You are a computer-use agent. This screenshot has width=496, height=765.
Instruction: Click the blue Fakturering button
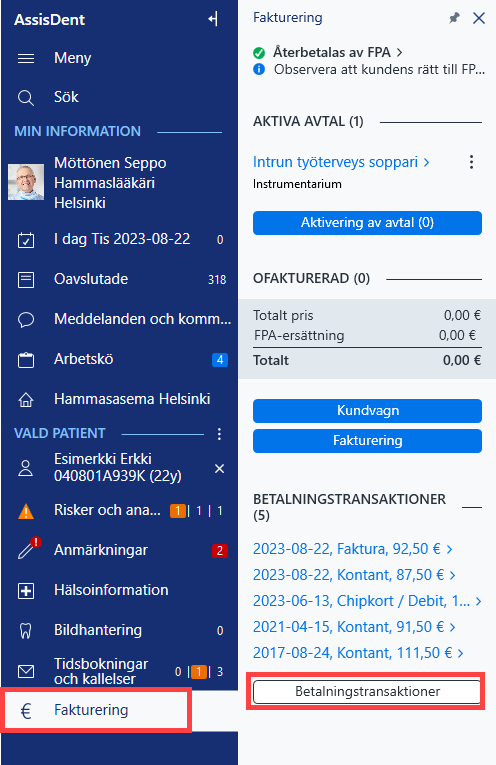[367, 441]
